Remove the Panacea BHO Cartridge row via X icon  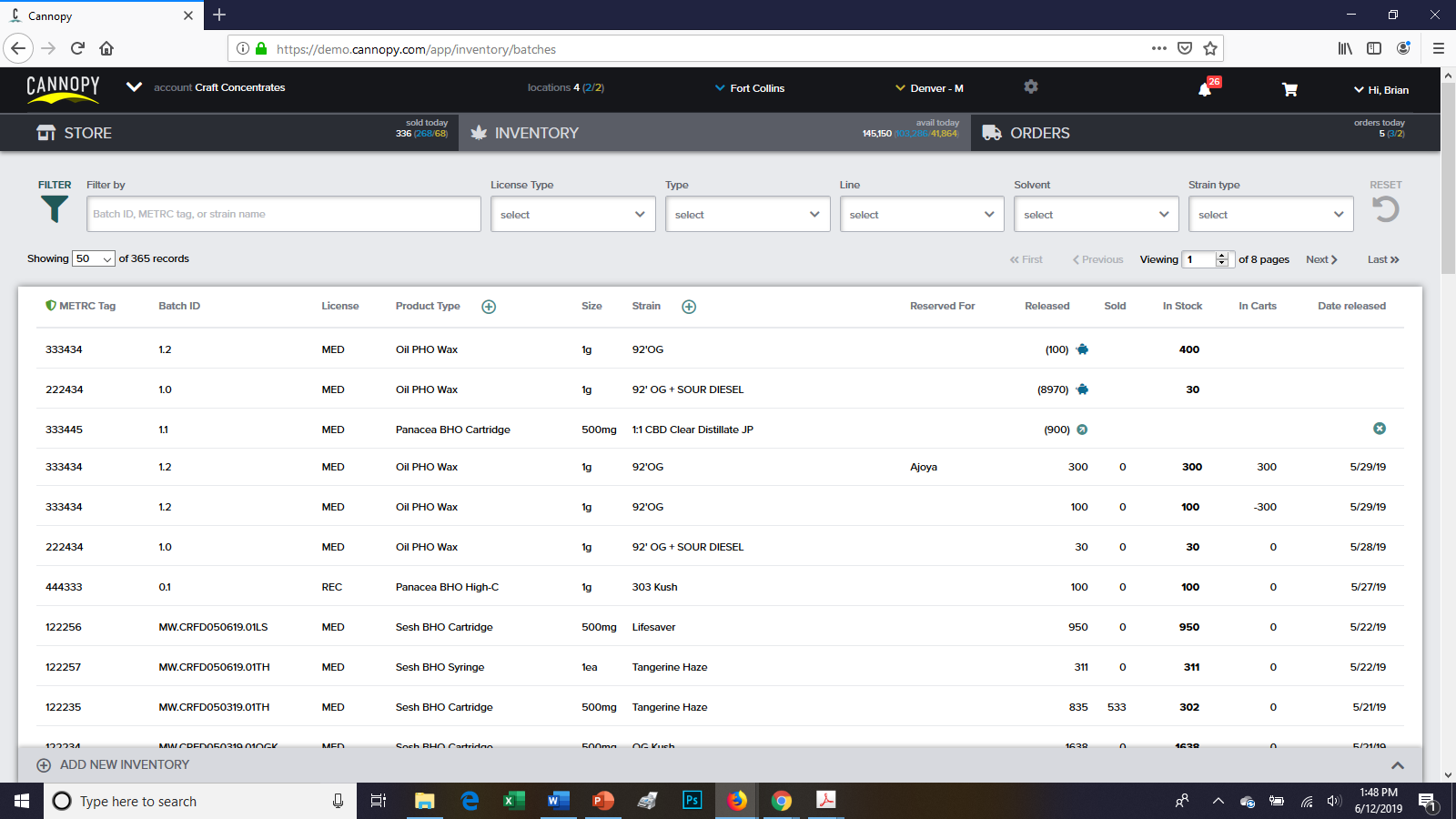coord(1380,428)
